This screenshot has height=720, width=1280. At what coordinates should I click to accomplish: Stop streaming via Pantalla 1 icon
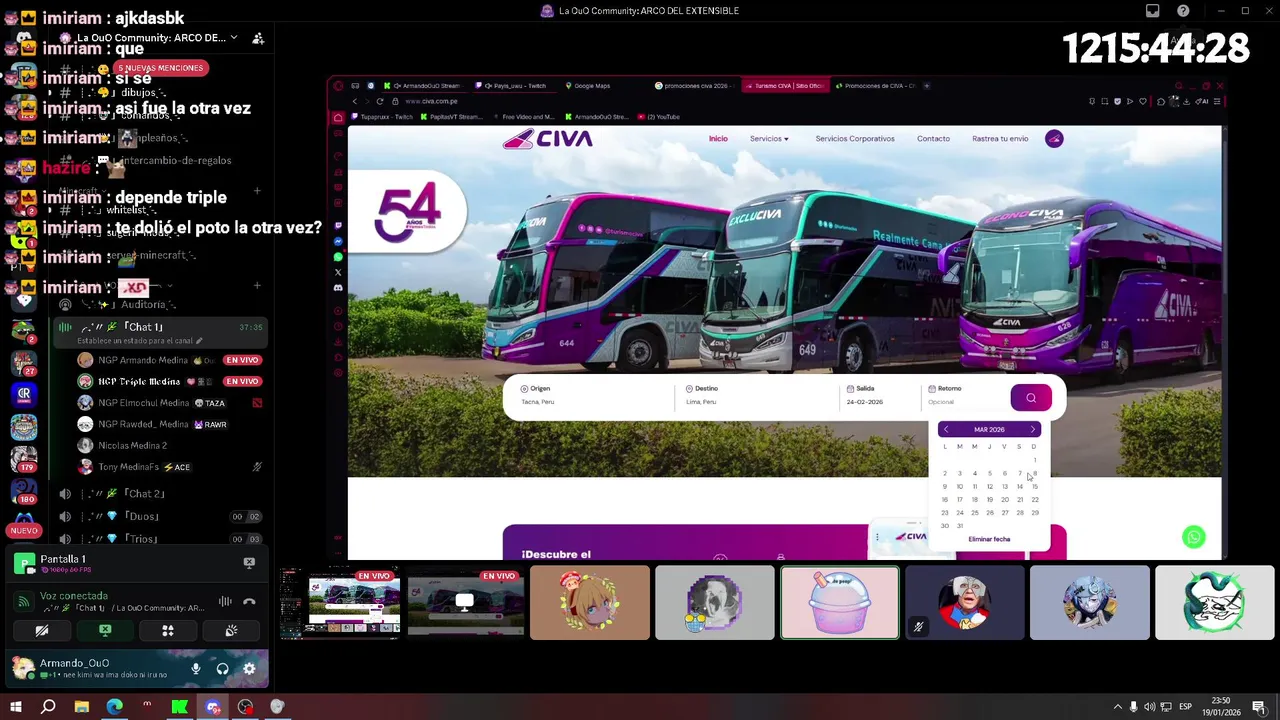[249, 563]
